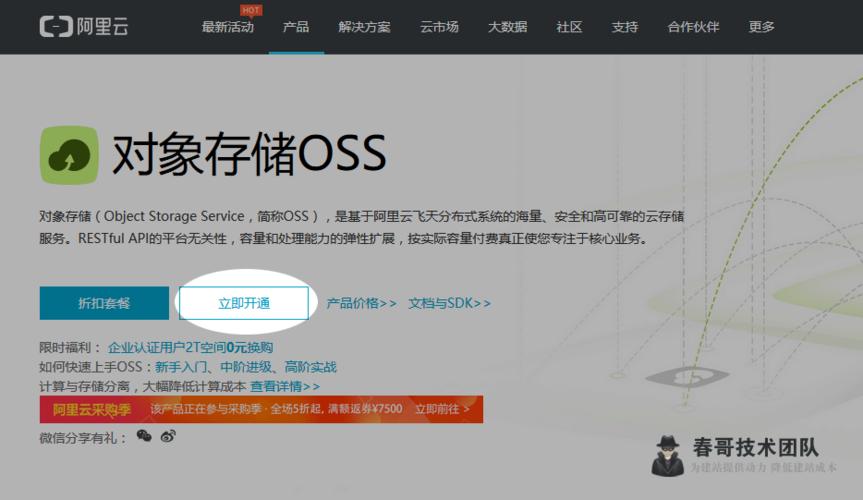Click the HOT badge above 最新活动

pos(251,10)
